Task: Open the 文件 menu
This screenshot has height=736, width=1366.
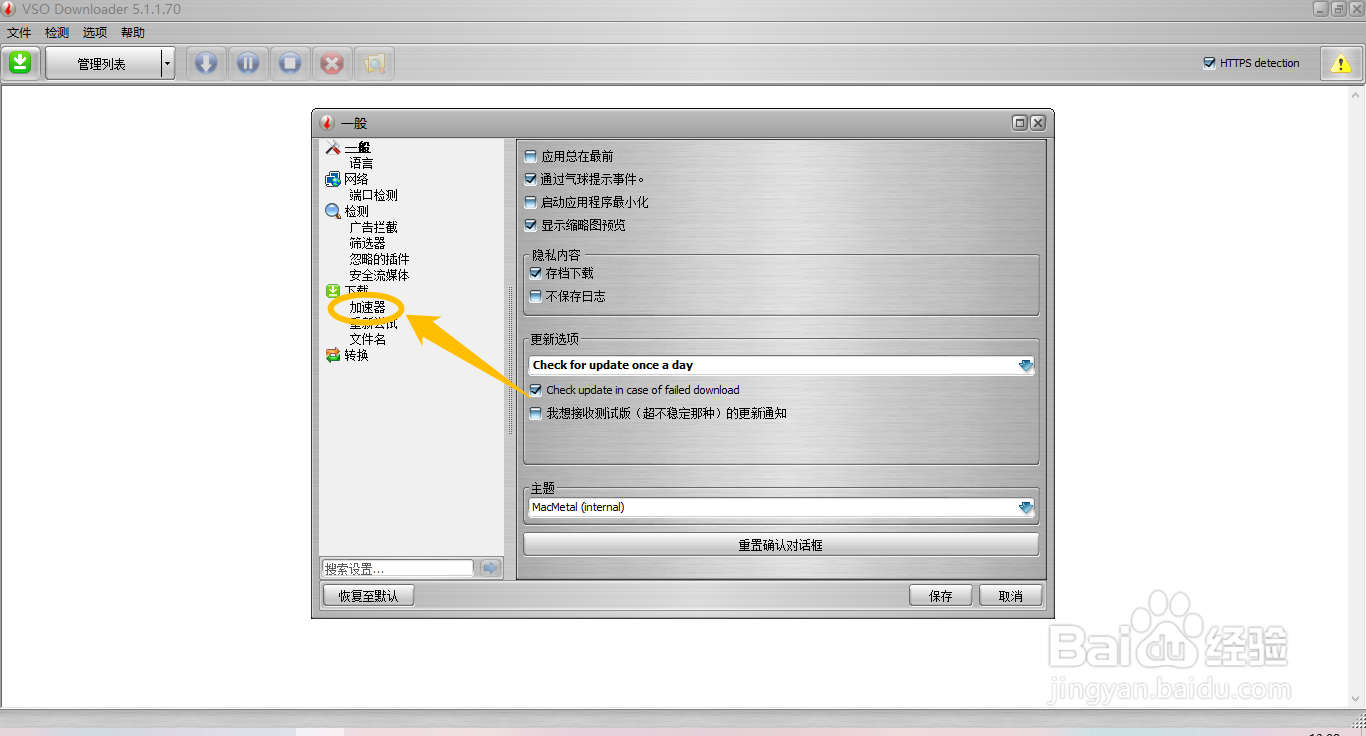Action: pyautogui.click(x=19, y=33)
